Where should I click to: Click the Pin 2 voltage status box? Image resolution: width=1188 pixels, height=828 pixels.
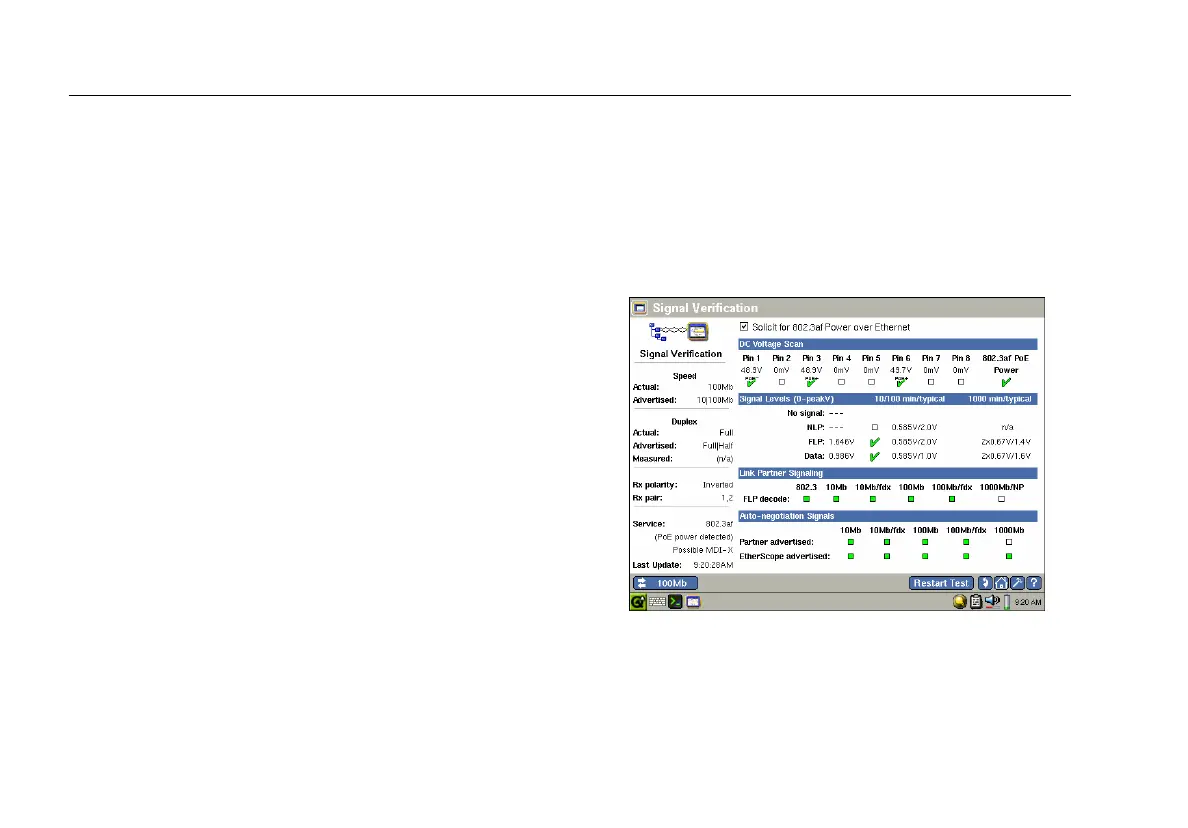(x=782, y=382)
